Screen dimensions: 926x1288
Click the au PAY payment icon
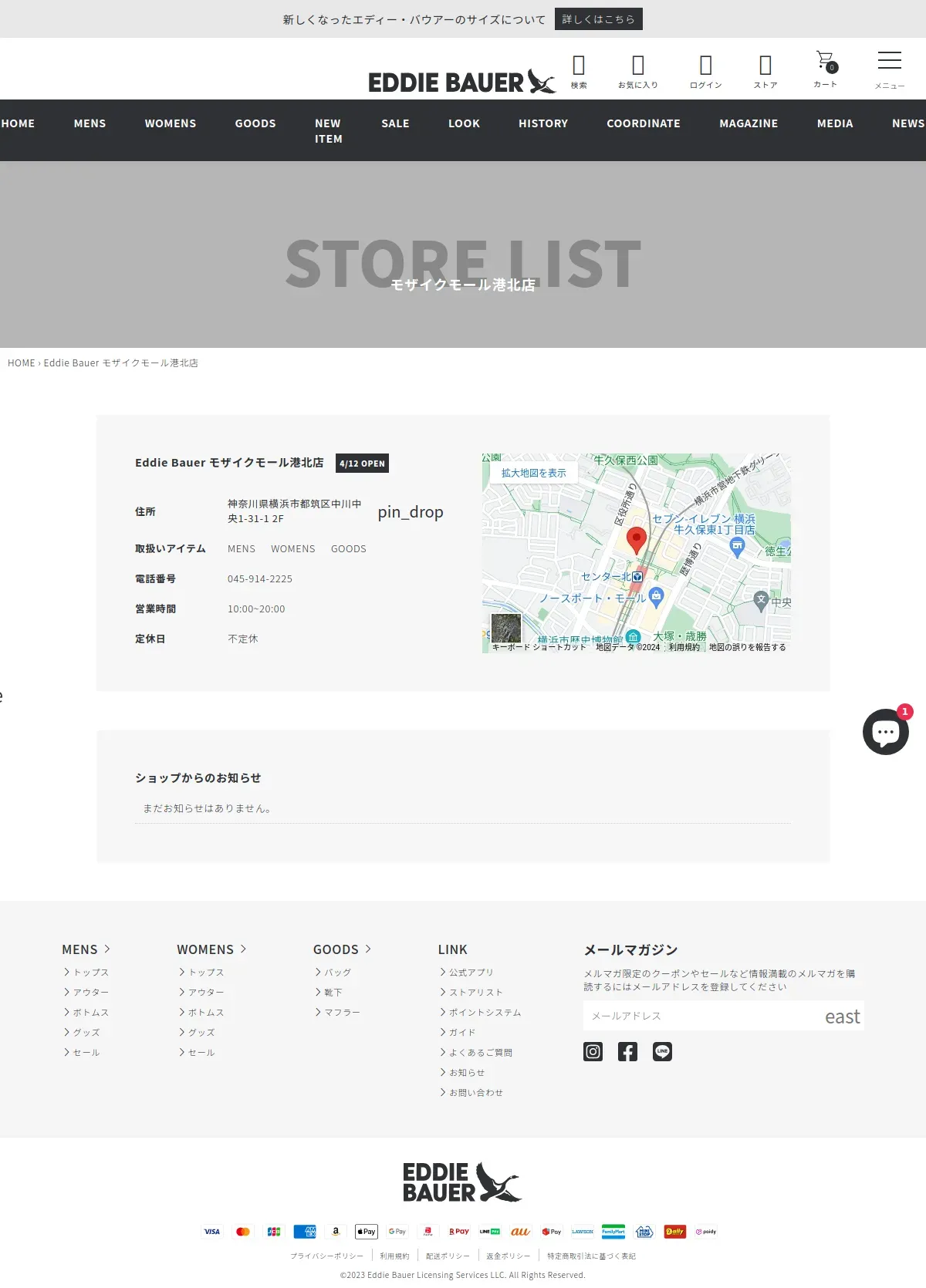[x=521, y=1232]
